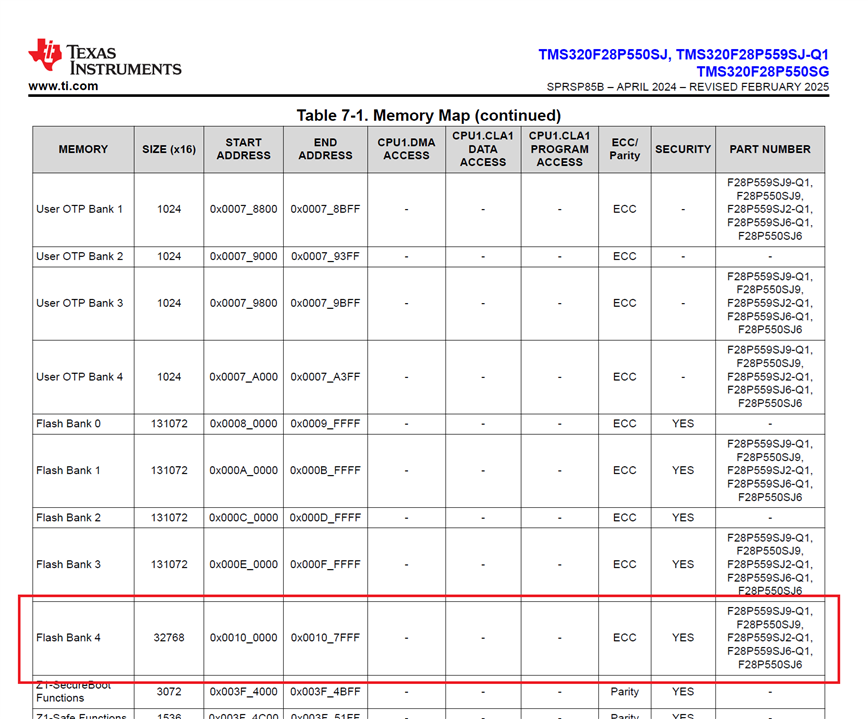868x719 pixels.
Task: Click the document revision SPRSP85B text
Action: click(575, 87)
